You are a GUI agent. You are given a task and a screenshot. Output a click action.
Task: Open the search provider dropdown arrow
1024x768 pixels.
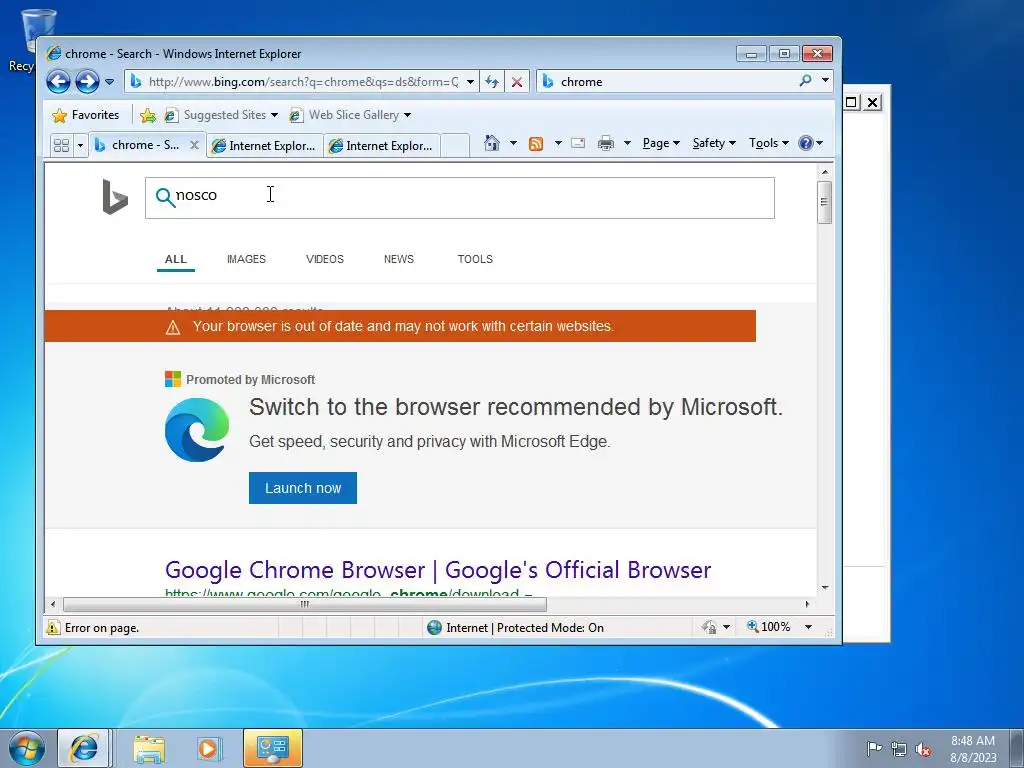tap(825, 80)
